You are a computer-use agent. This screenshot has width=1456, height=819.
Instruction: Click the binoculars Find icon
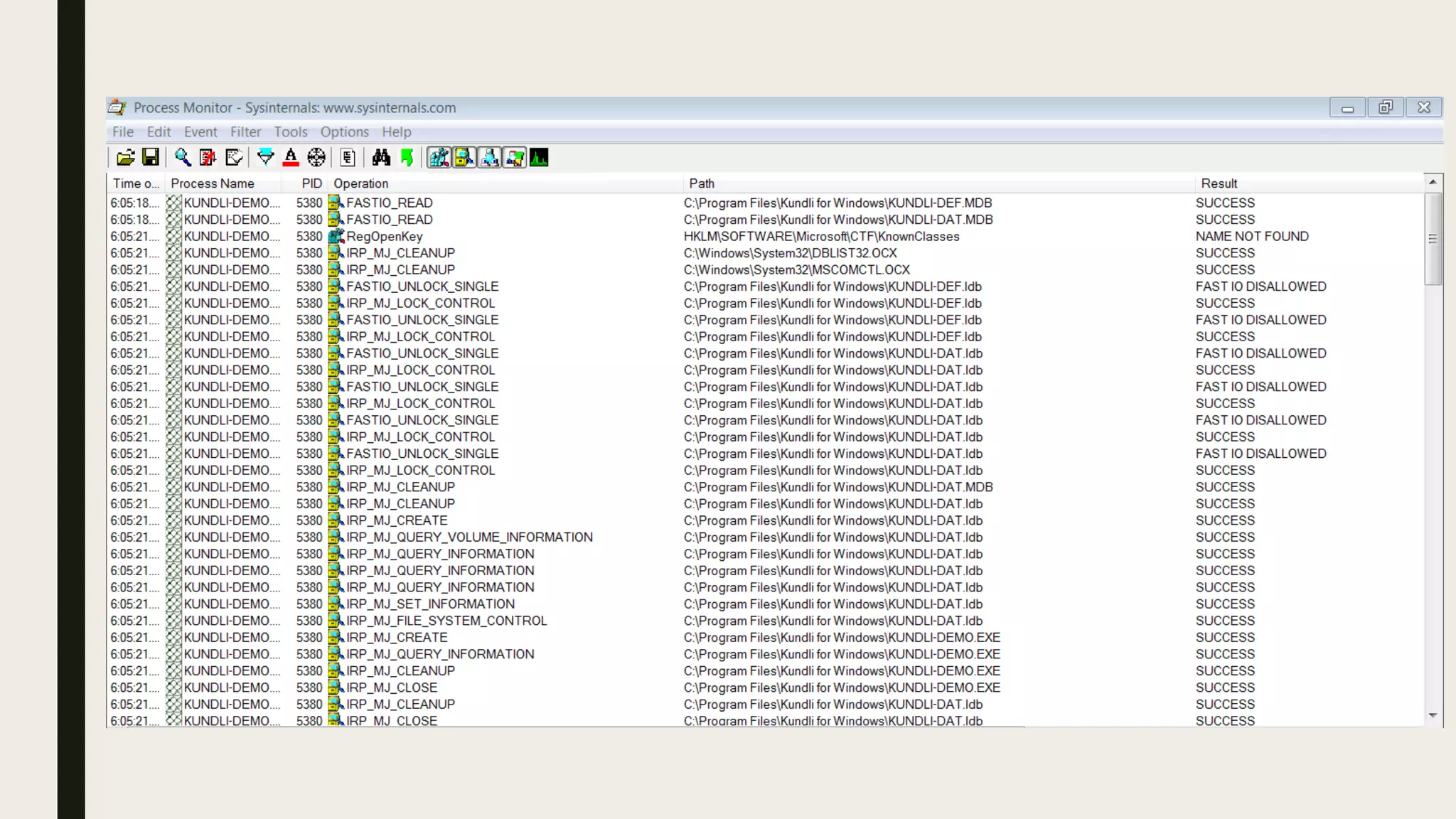[381, 158]
